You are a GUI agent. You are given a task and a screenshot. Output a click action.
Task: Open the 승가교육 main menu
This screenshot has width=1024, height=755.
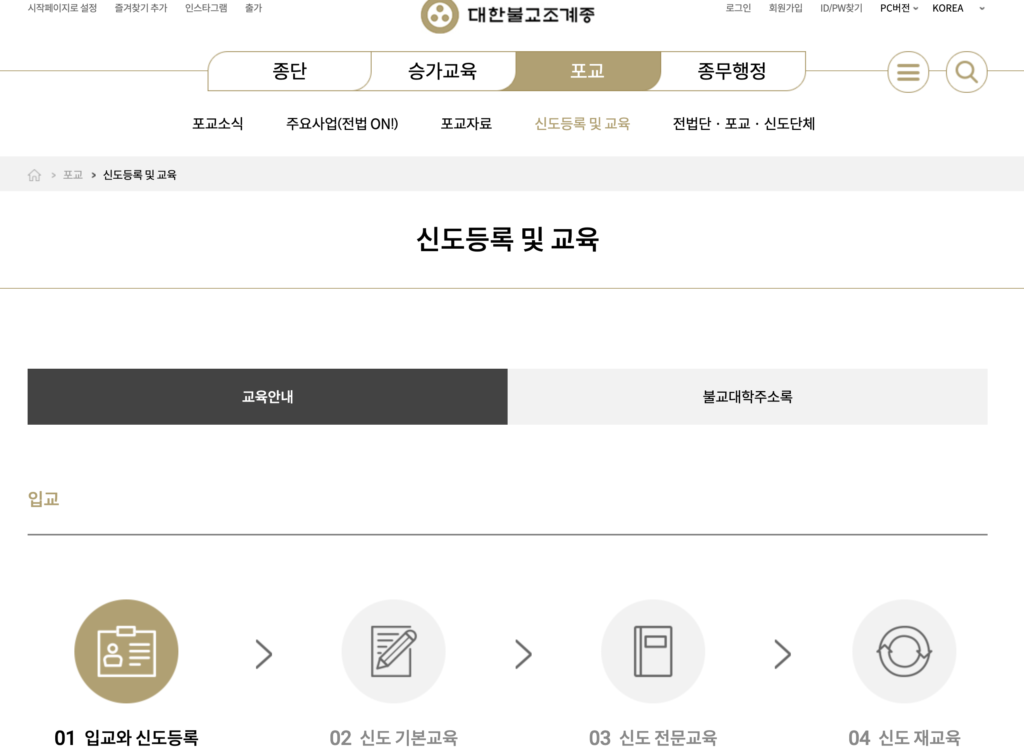click(x=442, y=71)
